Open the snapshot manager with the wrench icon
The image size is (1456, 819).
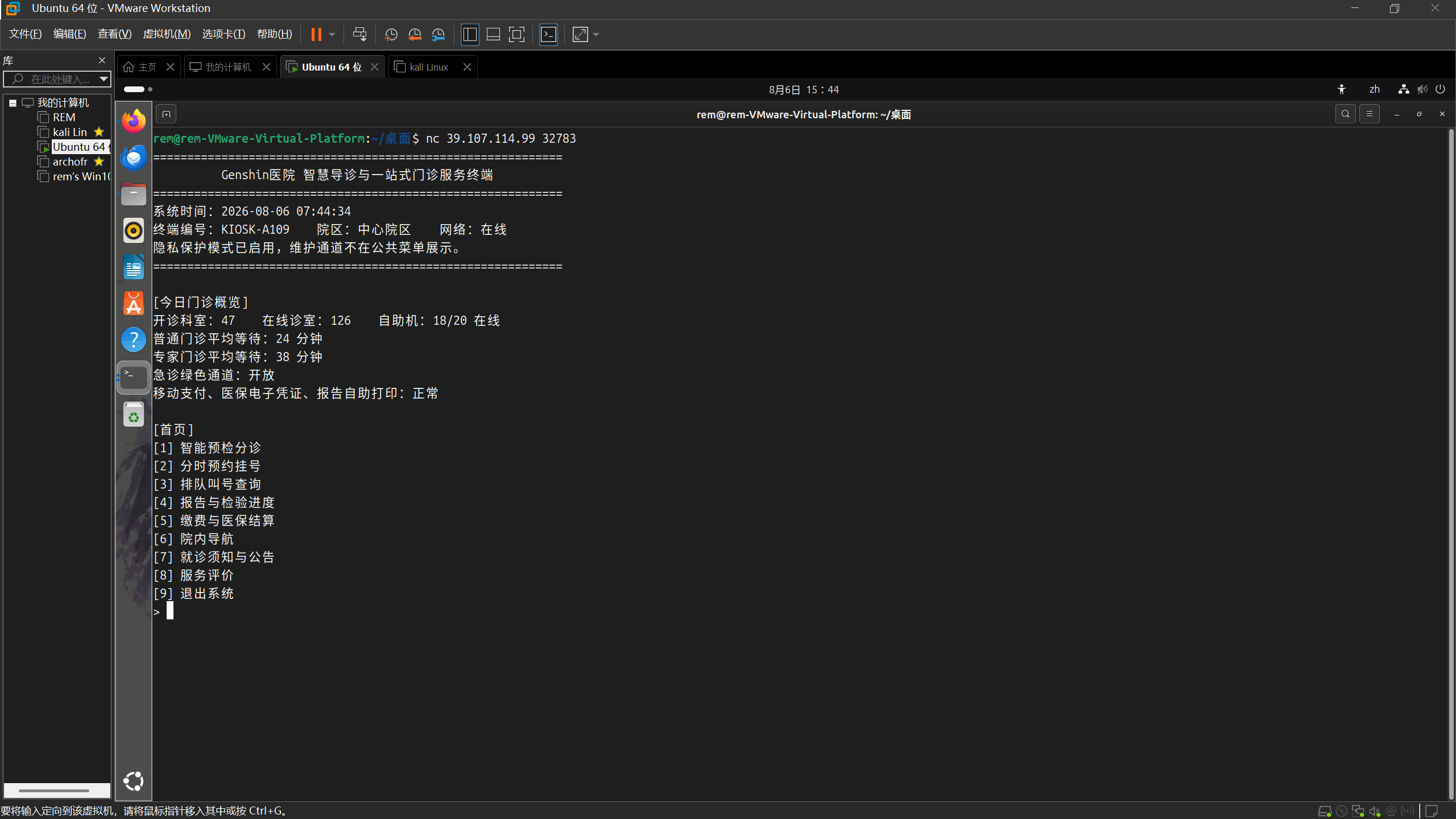pos(439,35)
